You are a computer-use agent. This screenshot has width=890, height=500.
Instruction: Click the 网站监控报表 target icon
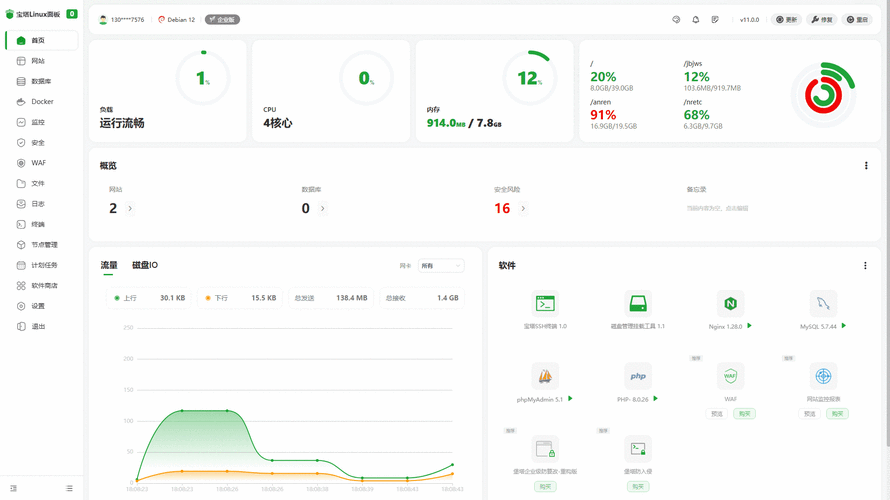pyautogui.click(x=823, y=377)
